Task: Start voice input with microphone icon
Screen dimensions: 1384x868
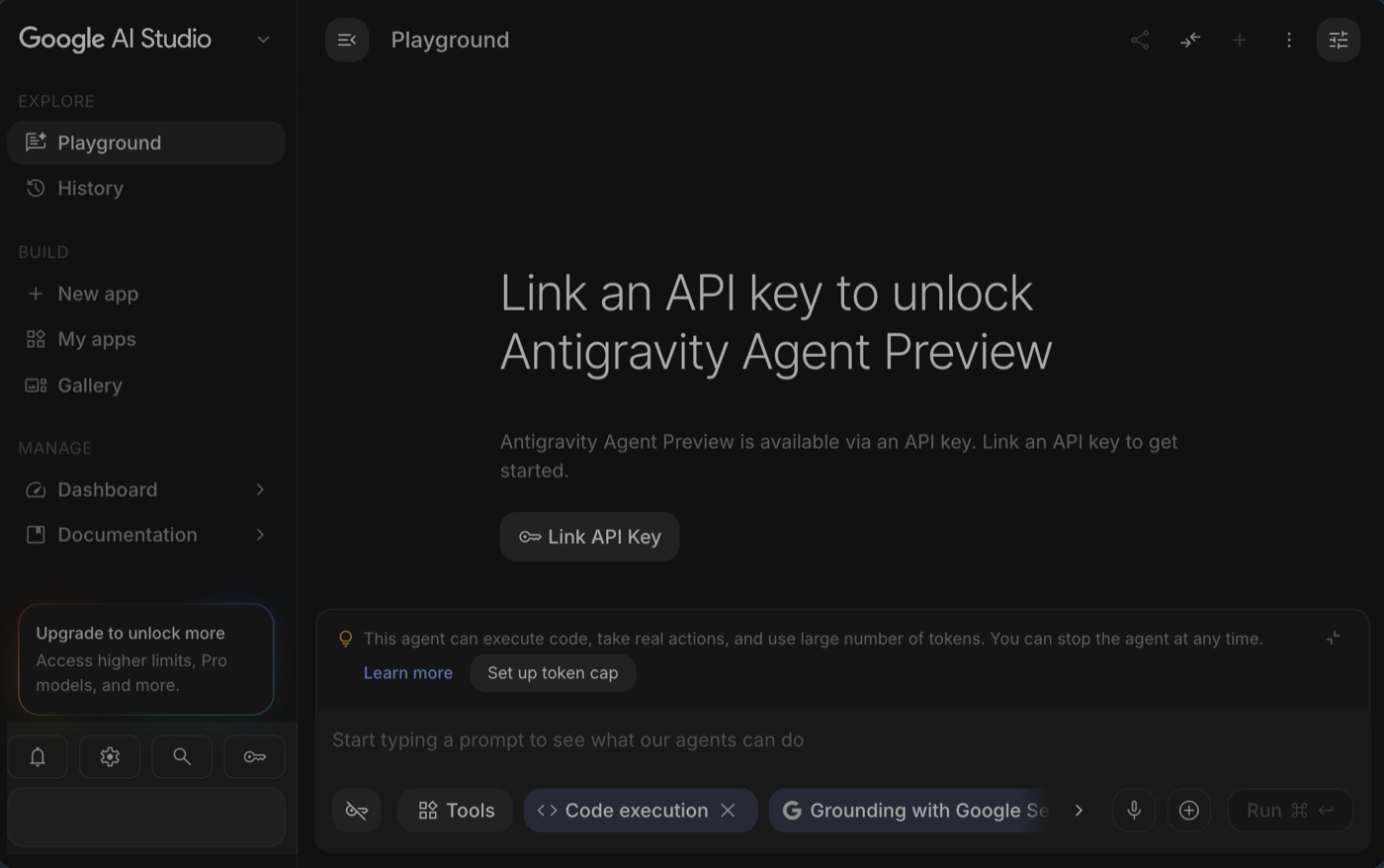Action: click(1134, 811)
